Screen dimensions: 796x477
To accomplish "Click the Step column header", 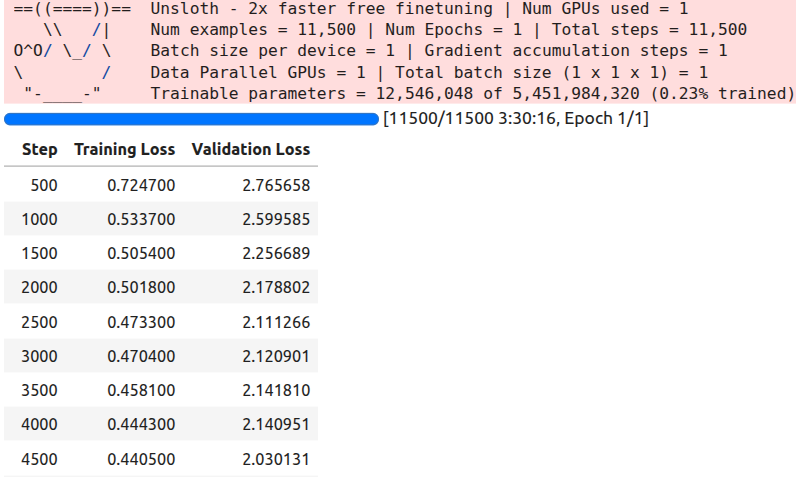I will (x=39, y=150).
